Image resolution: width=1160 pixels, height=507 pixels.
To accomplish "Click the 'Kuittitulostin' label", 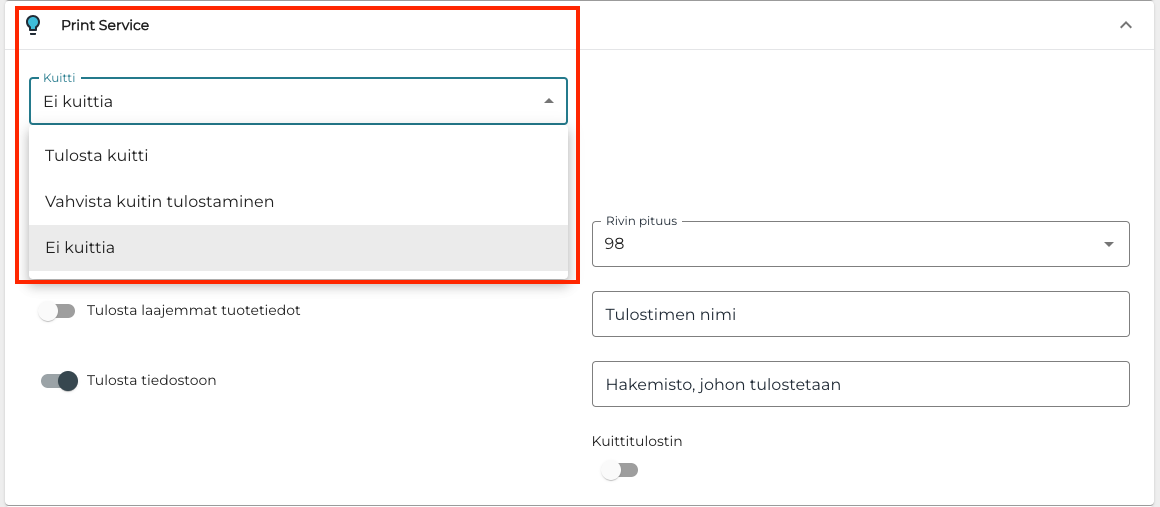I will [x=637, y=440].
